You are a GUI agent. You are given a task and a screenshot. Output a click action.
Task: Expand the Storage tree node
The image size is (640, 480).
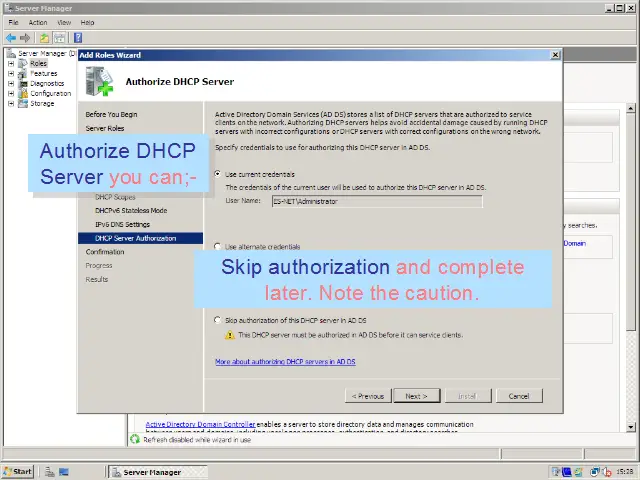pos(11,104)
